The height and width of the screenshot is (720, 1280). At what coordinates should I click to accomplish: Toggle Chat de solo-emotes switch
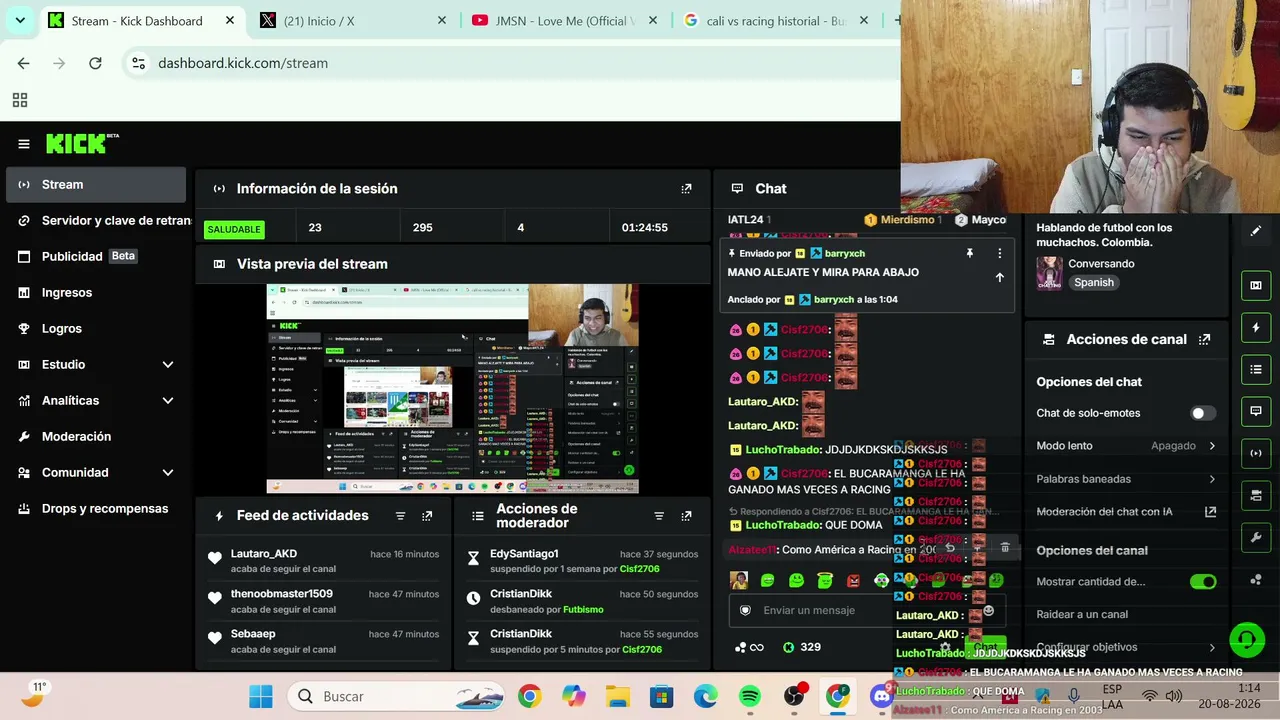(1203, 413)
